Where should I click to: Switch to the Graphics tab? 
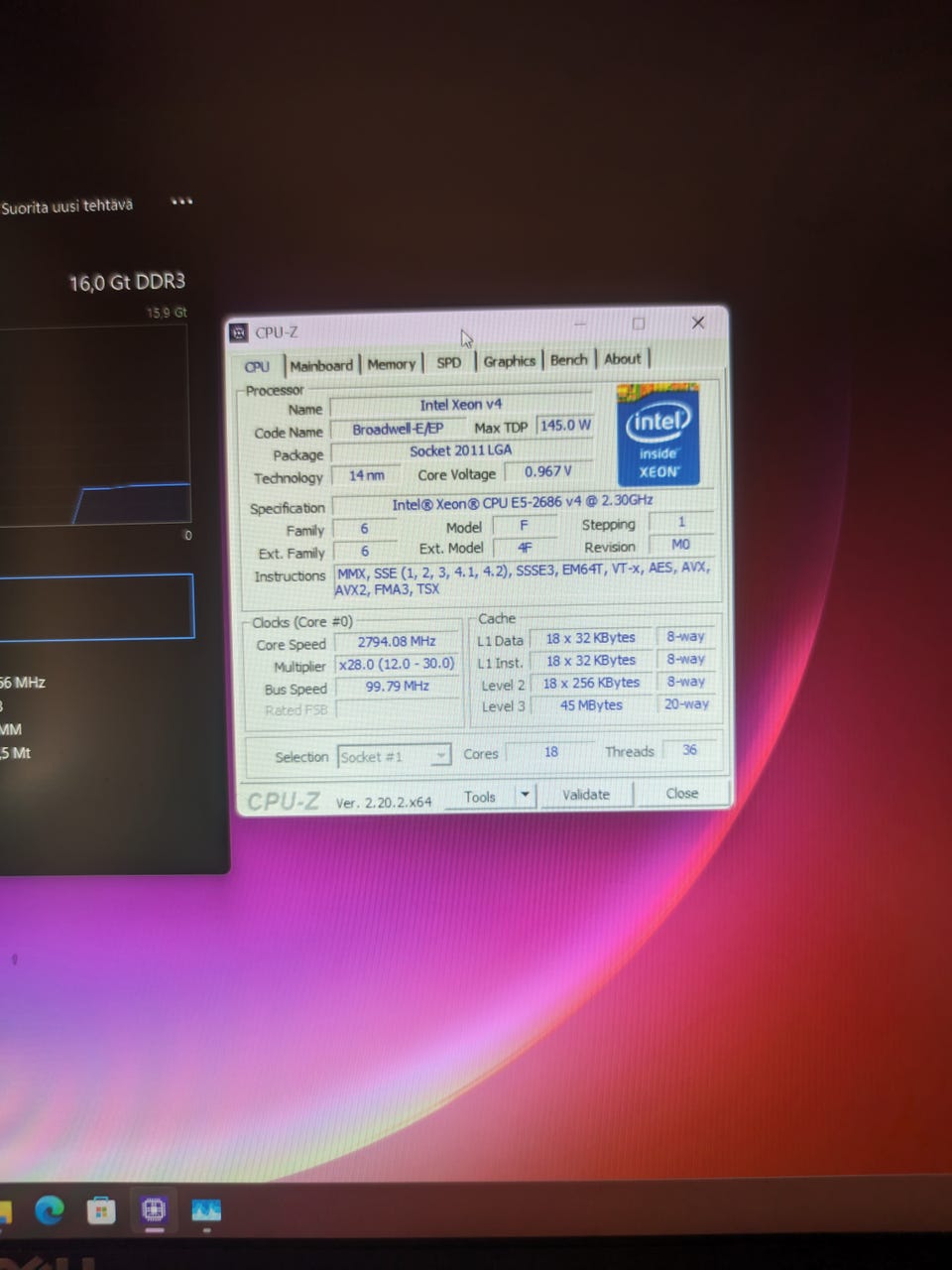coord(509,361)
